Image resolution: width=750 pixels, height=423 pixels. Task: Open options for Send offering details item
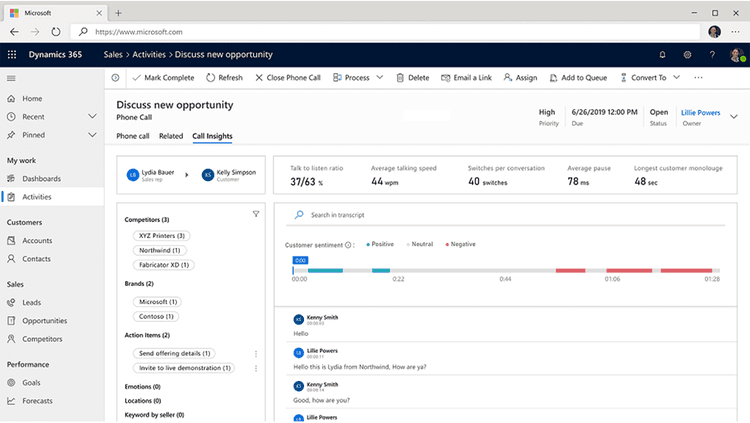point(256,354)
